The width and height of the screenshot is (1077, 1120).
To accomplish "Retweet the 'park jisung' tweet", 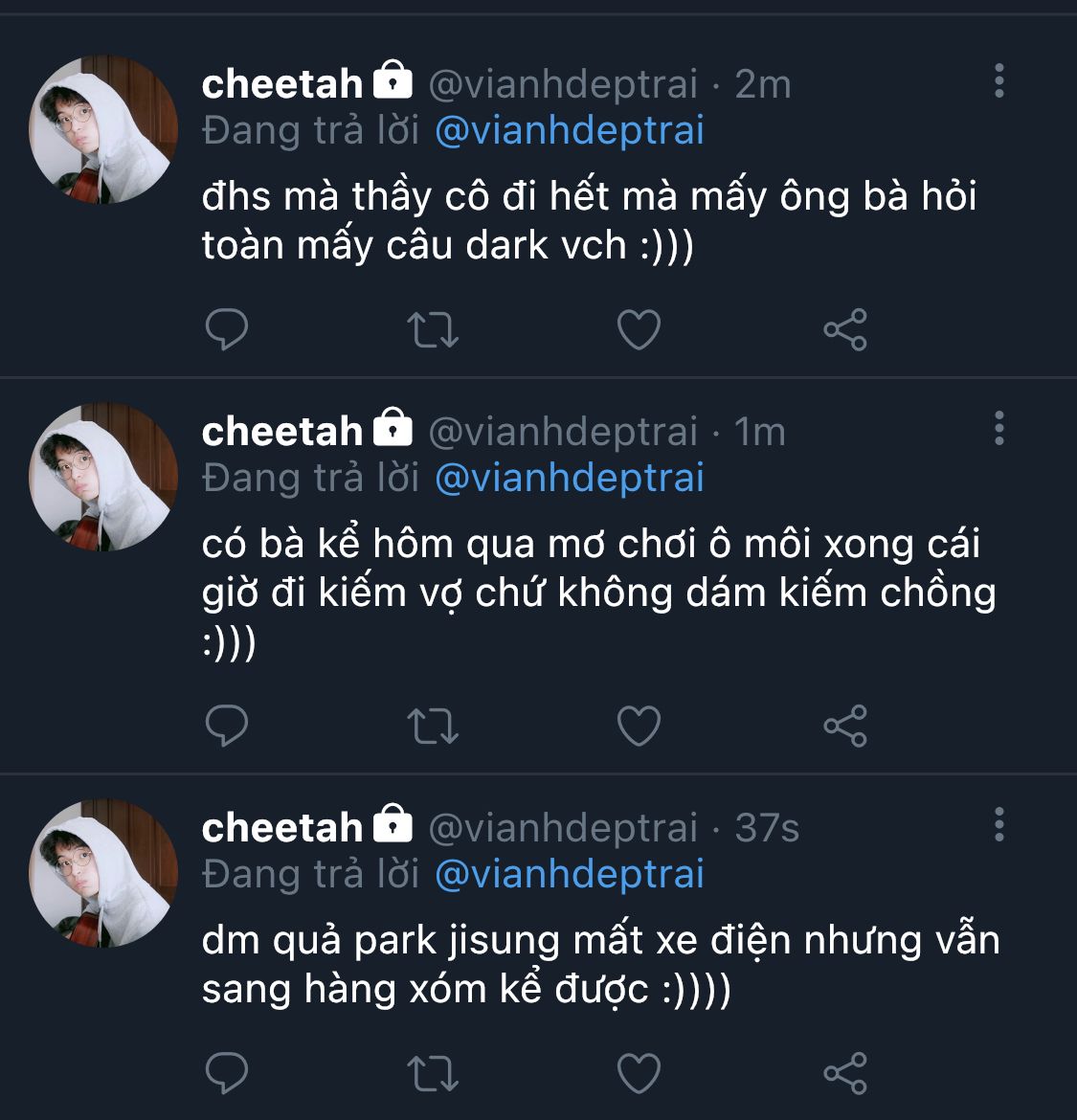I will pos(433,1073).
